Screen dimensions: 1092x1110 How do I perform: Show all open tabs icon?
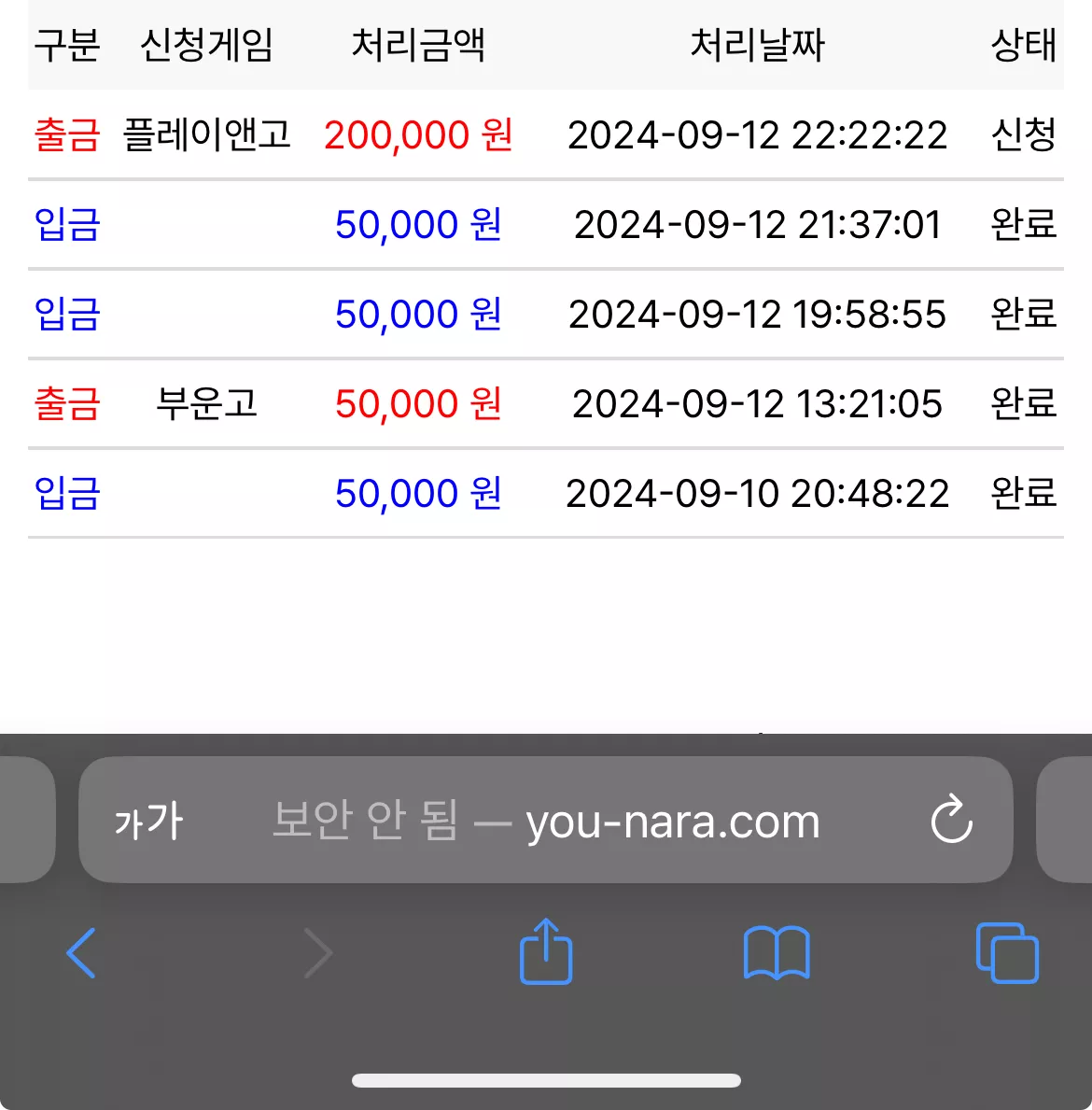[x=1007, y=953]
